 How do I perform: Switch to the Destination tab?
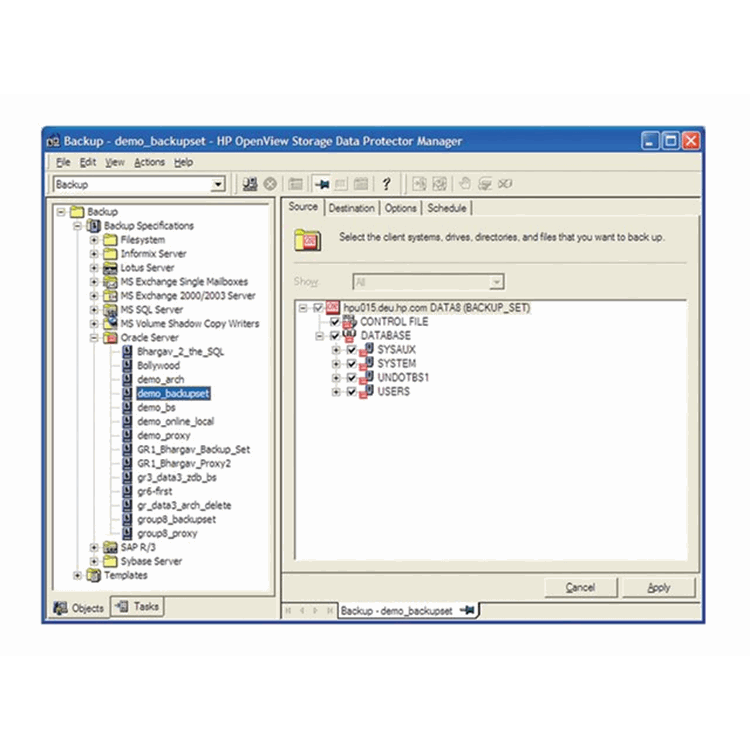352,208
